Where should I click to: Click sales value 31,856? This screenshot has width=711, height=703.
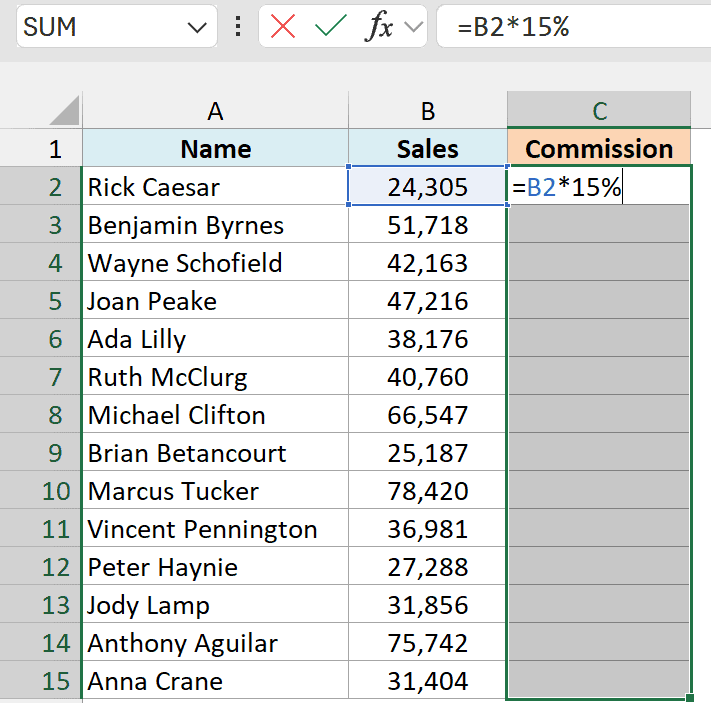coord(428,604)
